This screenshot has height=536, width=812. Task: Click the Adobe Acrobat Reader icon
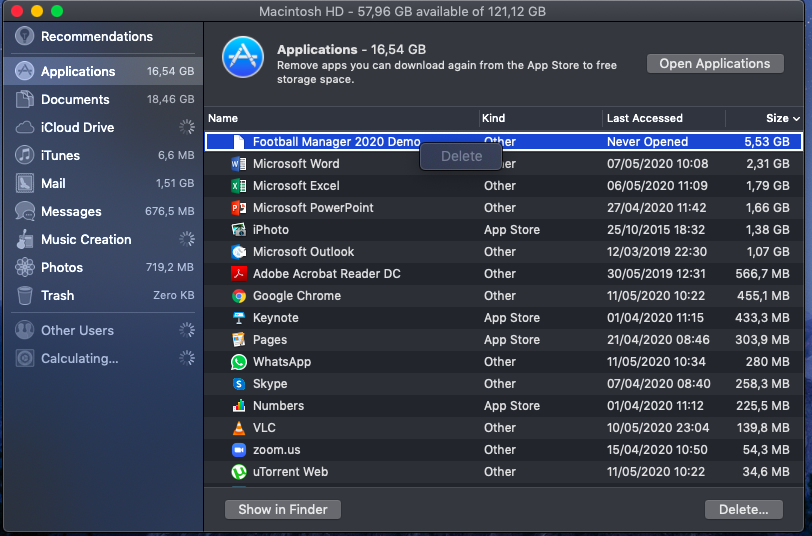[x=238, y=273]
